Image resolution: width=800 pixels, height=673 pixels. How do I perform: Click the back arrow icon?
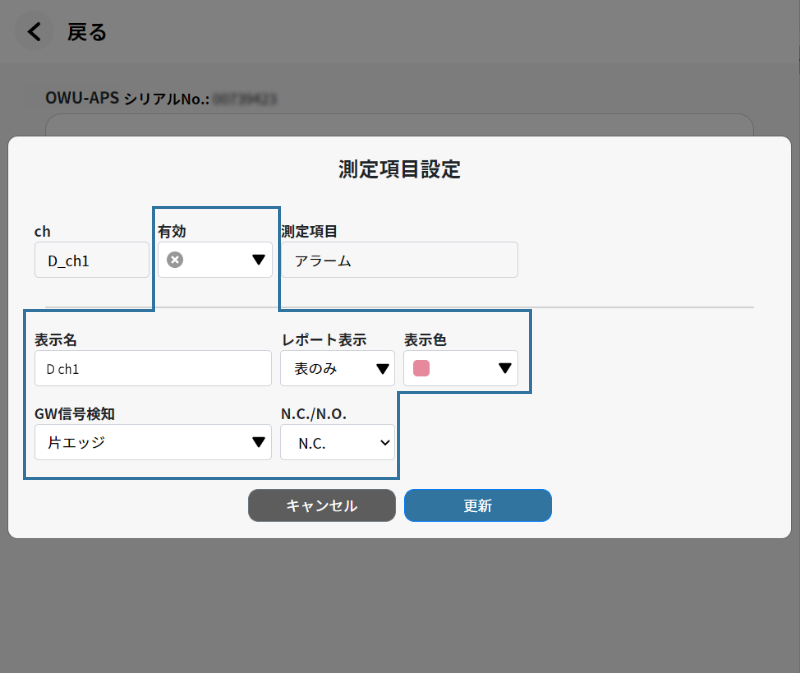point(34,32)
